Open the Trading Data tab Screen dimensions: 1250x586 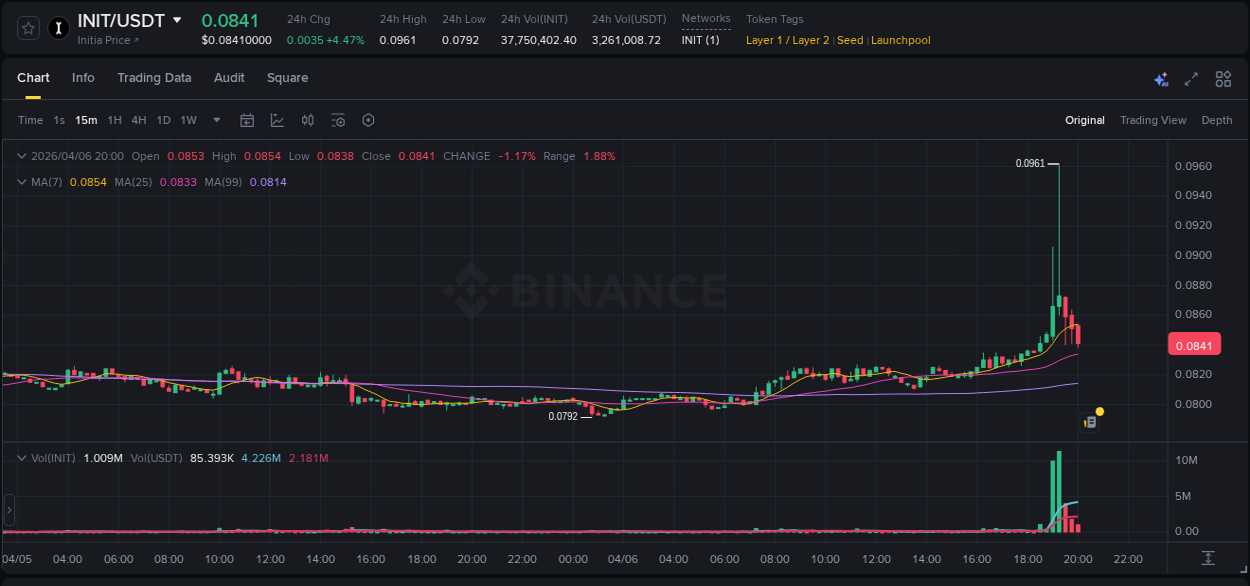point(154,78)
